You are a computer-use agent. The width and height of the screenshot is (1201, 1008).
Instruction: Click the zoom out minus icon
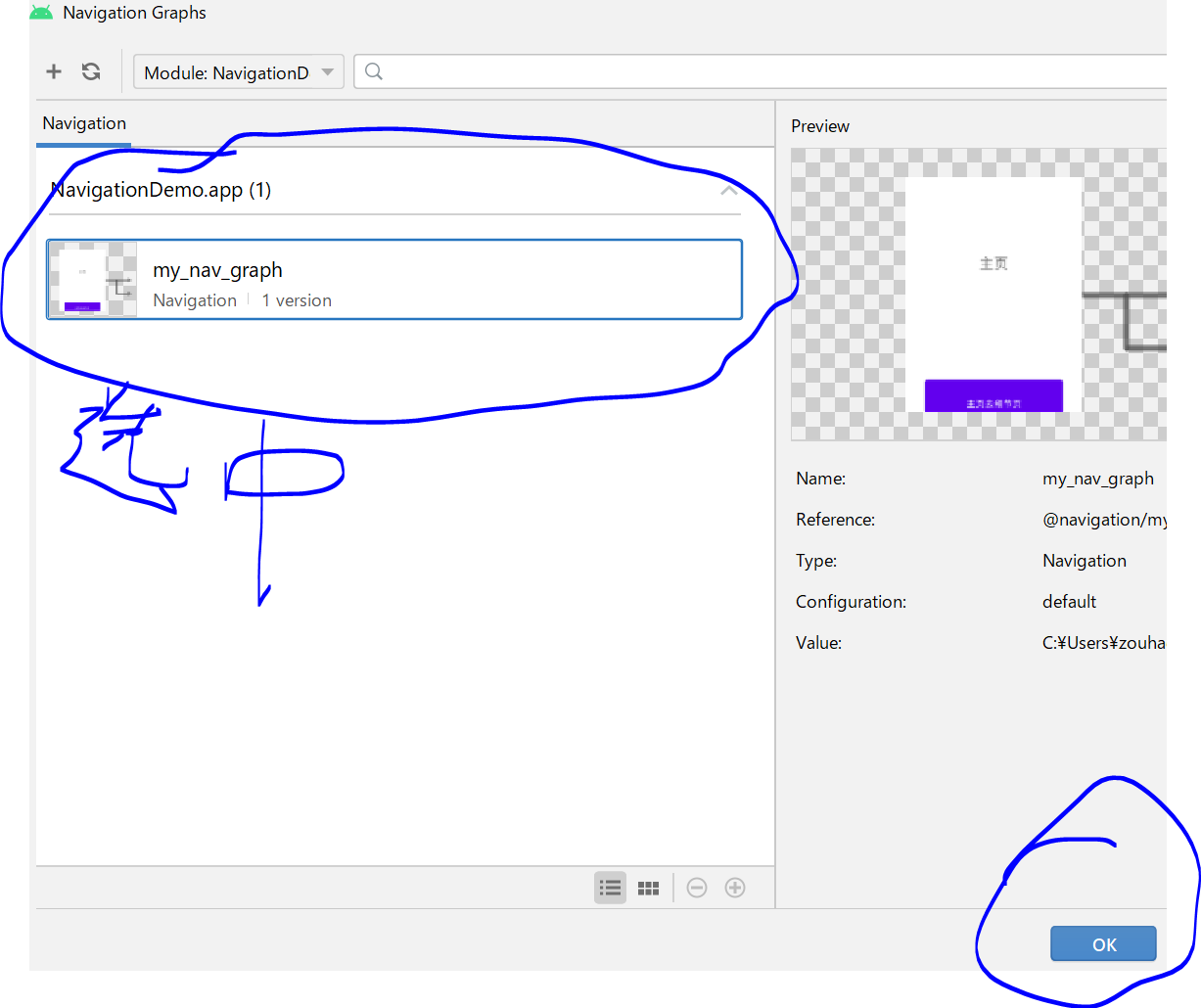[697, 888]
